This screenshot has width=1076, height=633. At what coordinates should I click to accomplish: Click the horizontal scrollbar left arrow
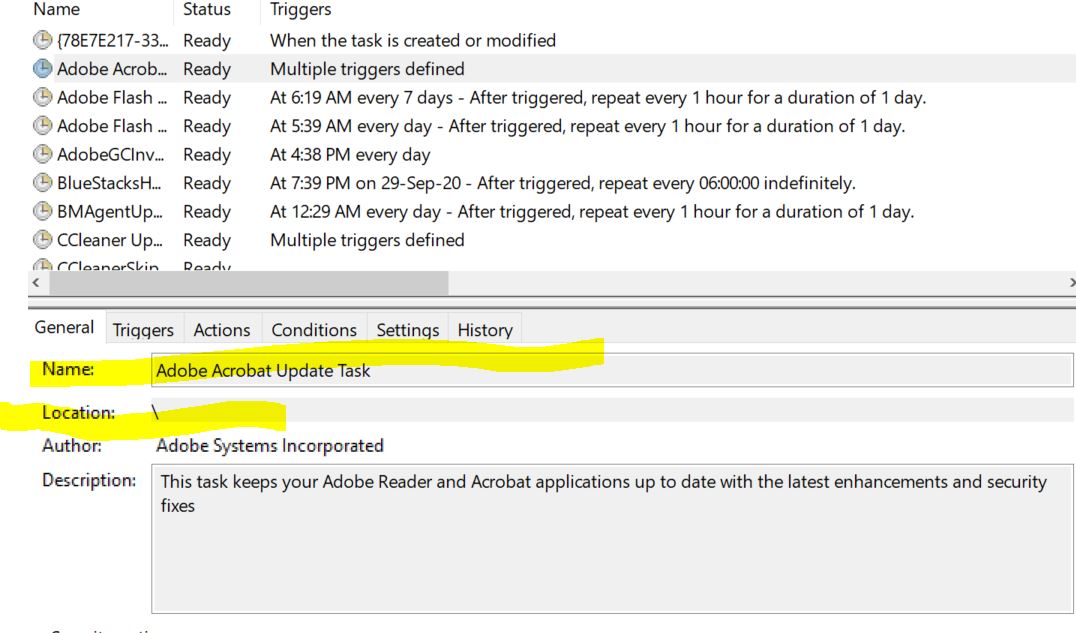pyautogui.click(x=36, y=282)
